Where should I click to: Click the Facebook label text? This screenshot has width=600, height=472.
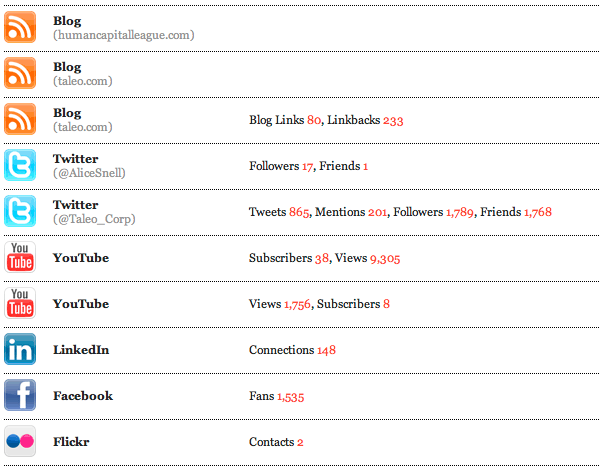coord(83,395)
